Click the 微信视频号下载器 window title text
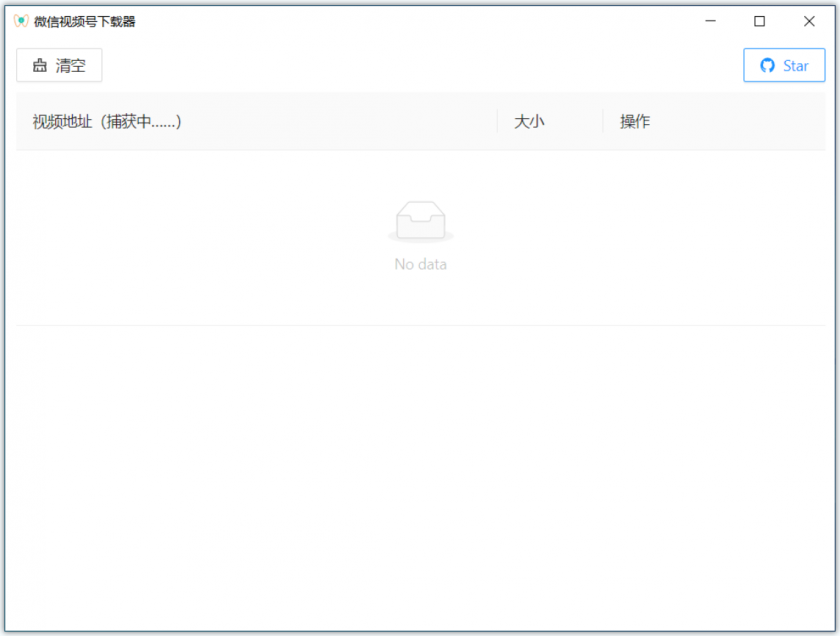 click(85, 21)
